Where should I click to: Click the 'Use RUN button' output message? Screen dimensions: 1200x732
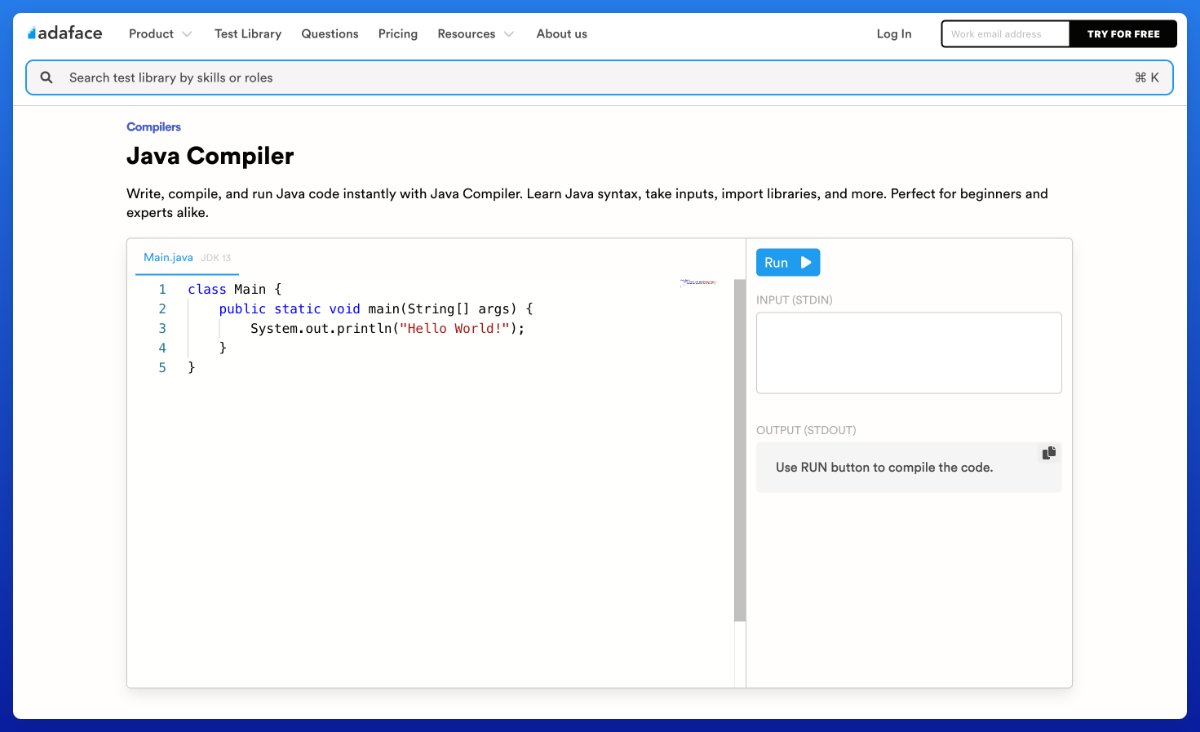884,467
